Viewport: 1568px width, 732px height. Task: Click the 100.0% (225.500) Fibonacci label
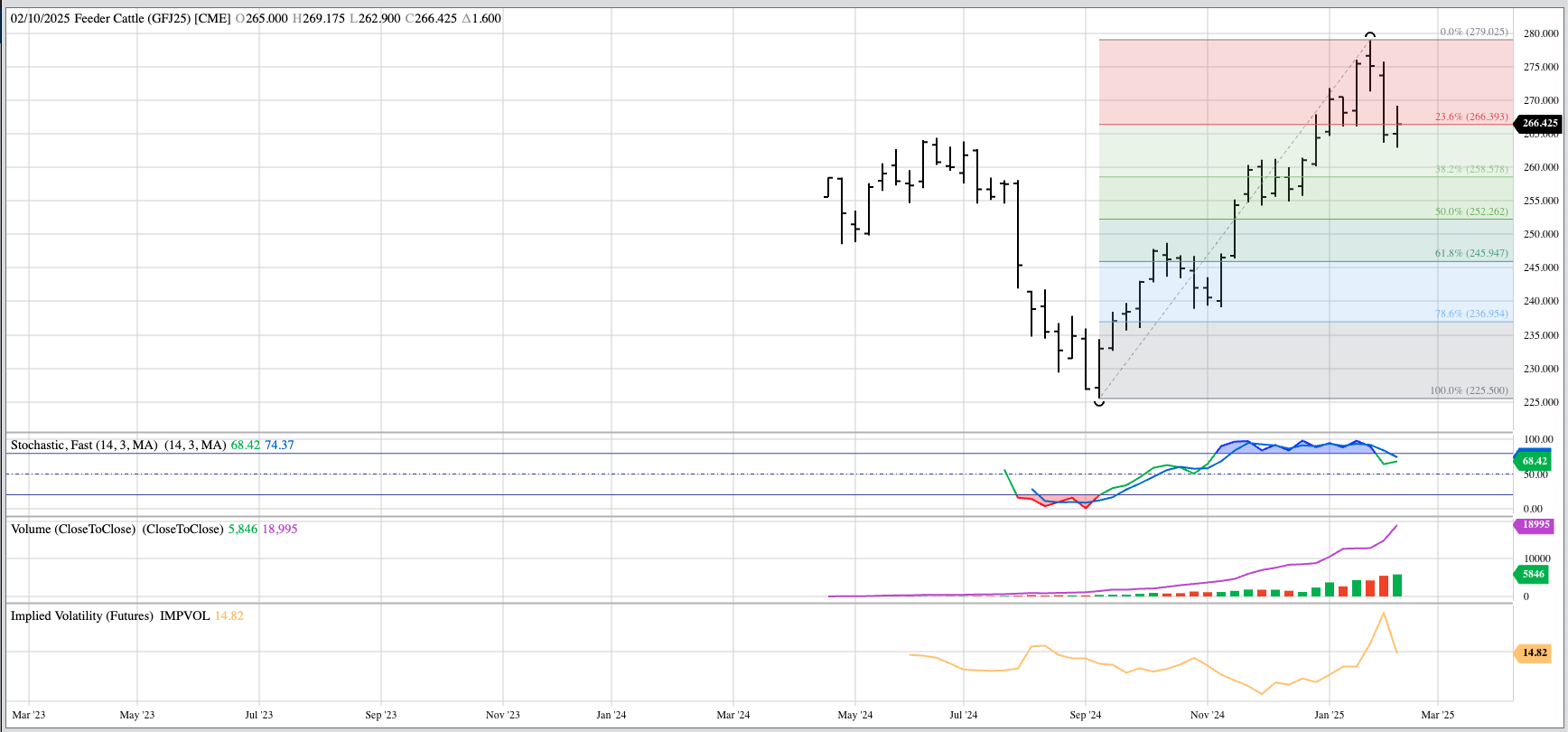[x=1468, y=390]
